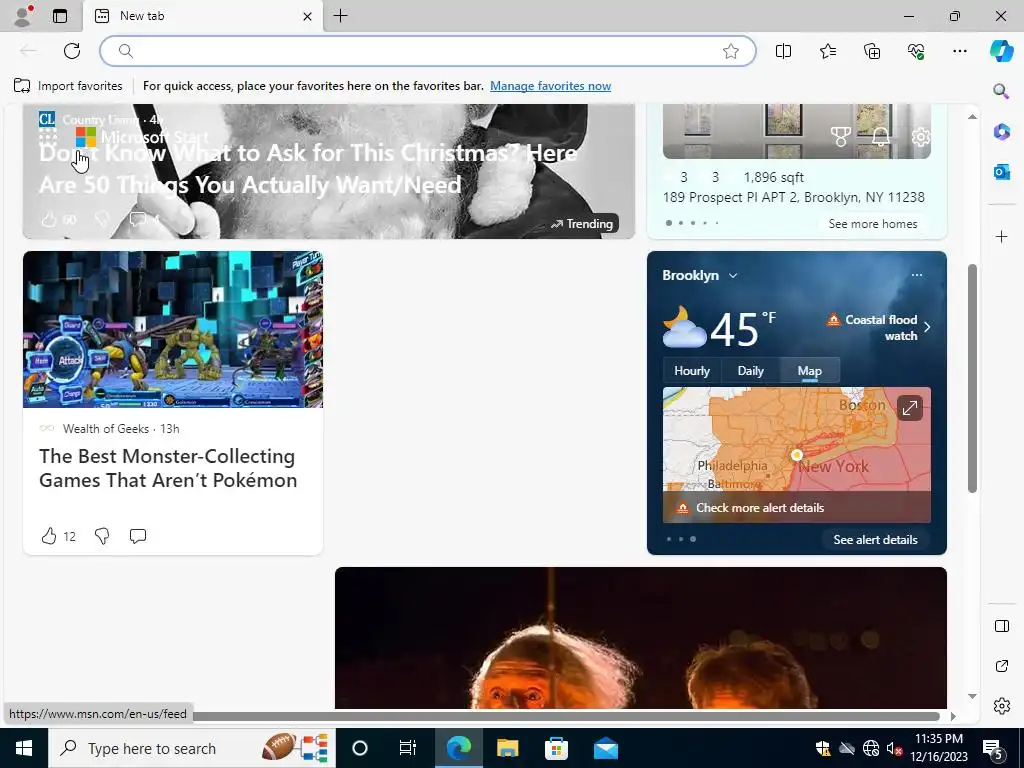Open Browser essentials heart icon

click(916, 51)
